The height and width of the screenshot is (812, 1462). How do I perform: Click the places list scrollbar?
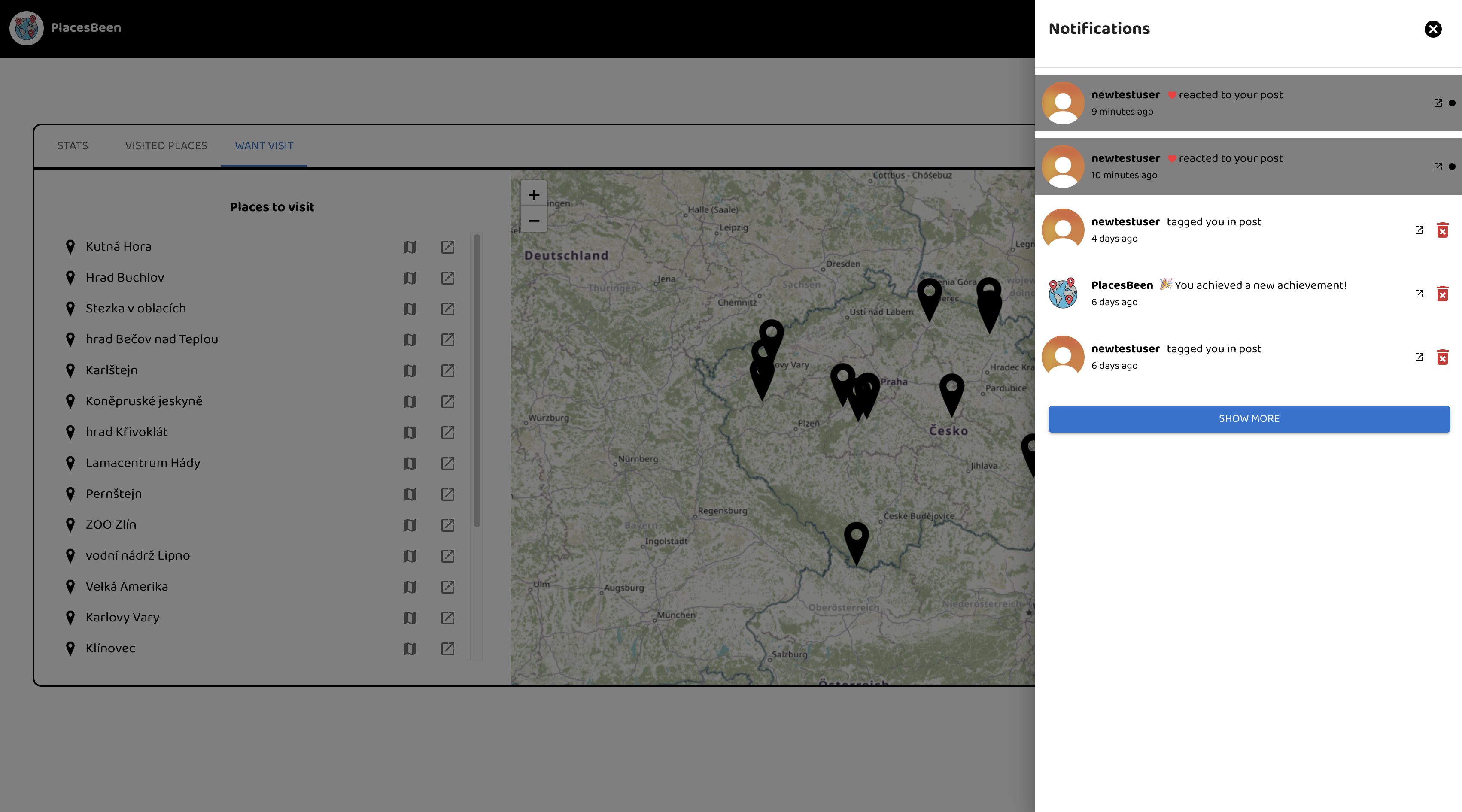point(477,380)
